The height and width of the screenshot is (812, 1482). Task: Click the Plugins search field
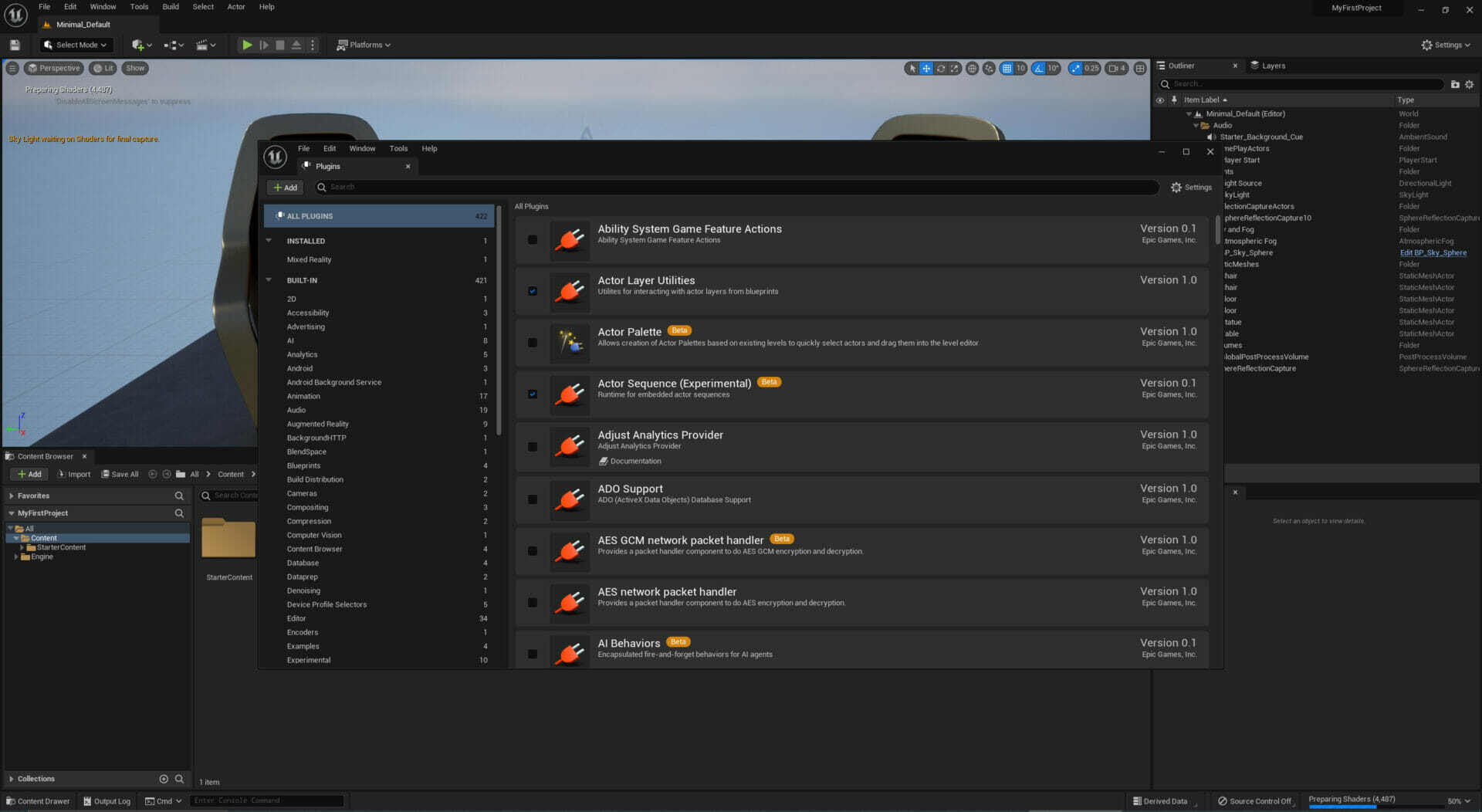(x=733, y=188)
